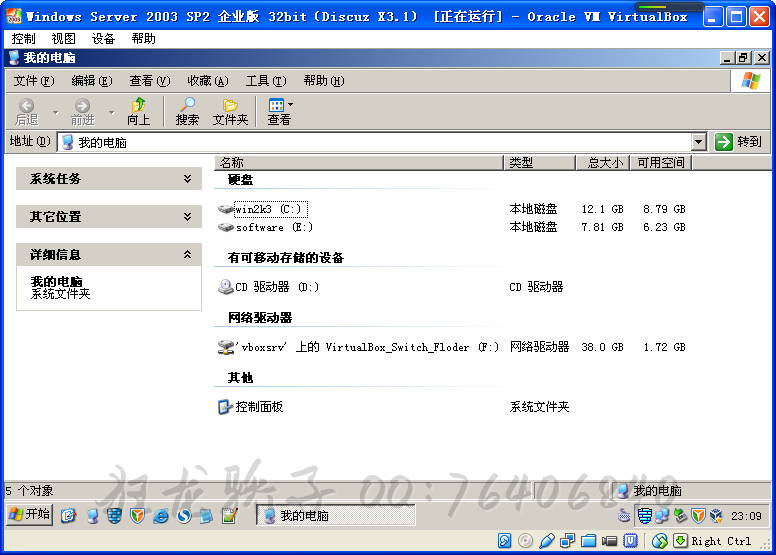This screenshot has width=776, height=555.
Task: Click the first quick launch icon beside Start
Action: 69,516
